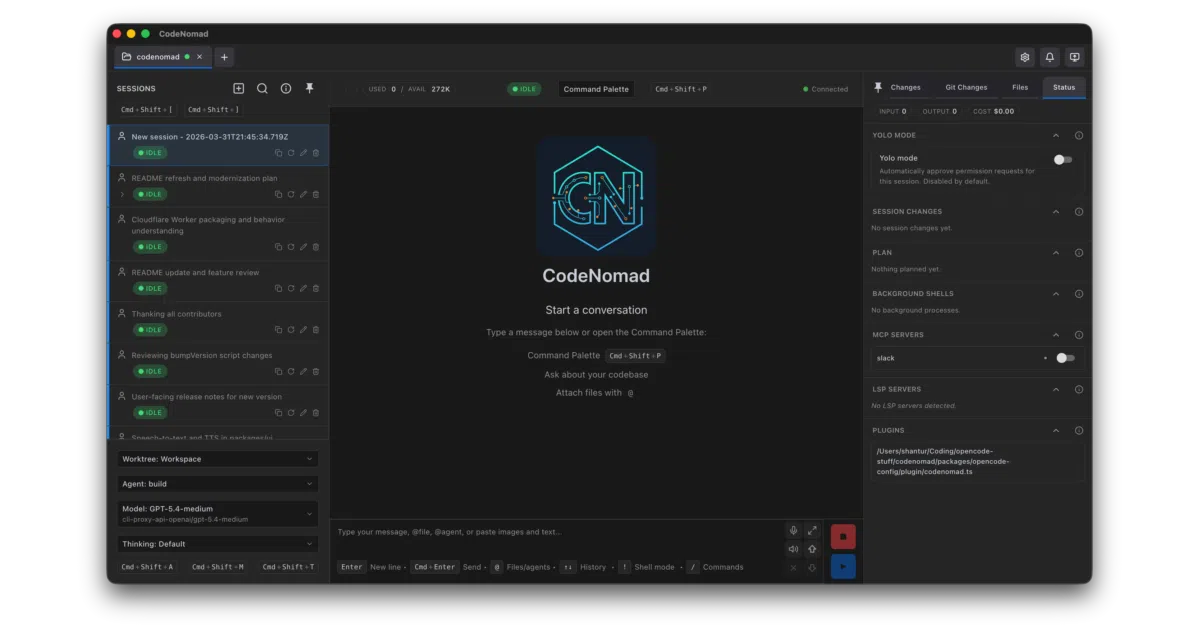The width and height of the screenshot is (1200, 630).
Task: Select the codenomad workspace tab
Action: coord(157,57)
